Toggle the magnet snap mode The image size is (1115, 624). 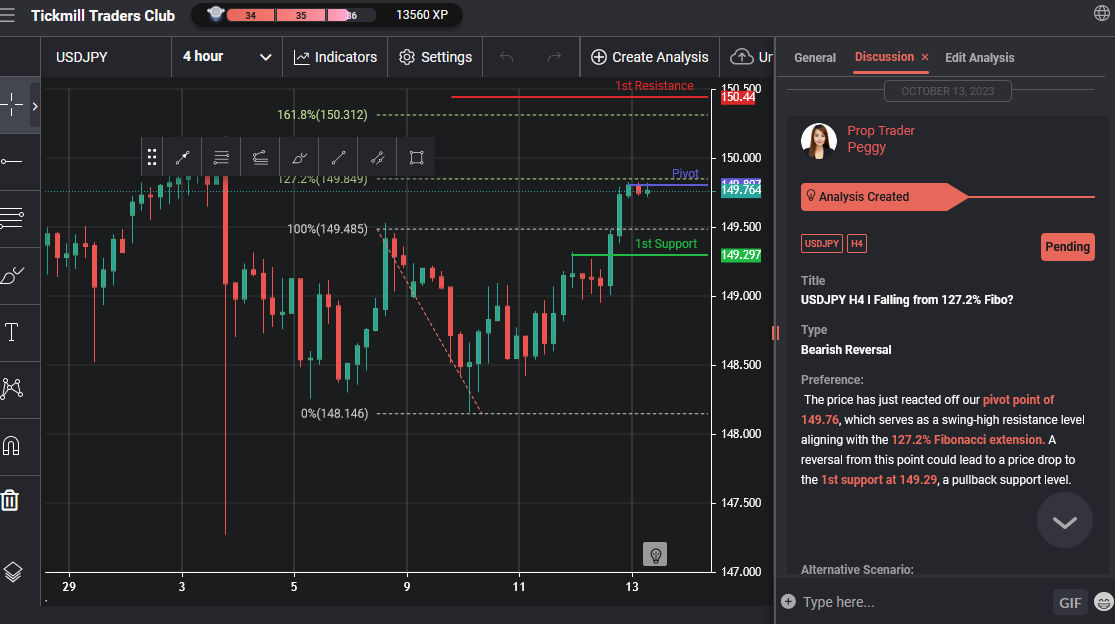click(11, 446)
